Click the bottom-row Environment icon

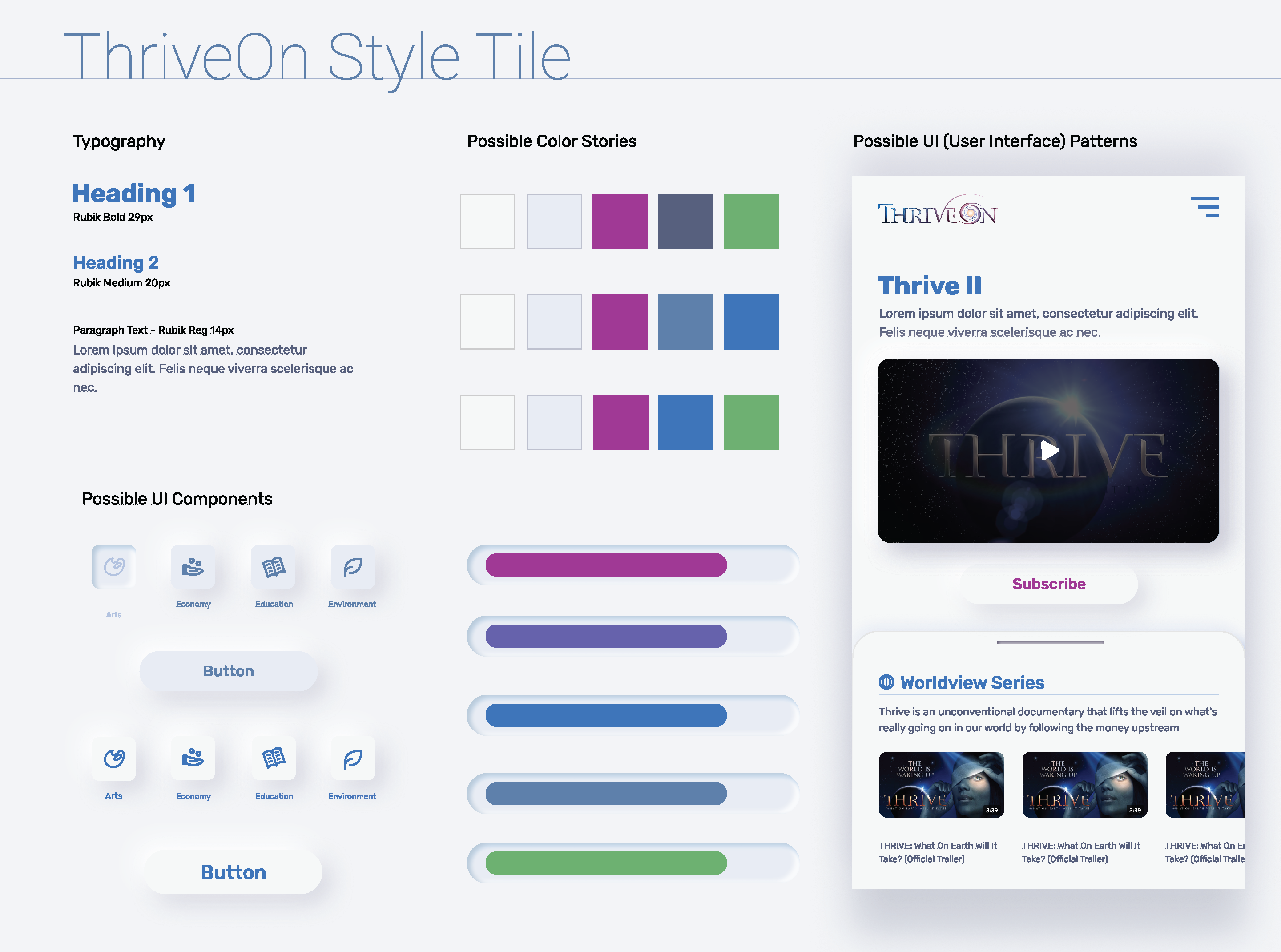353,758
